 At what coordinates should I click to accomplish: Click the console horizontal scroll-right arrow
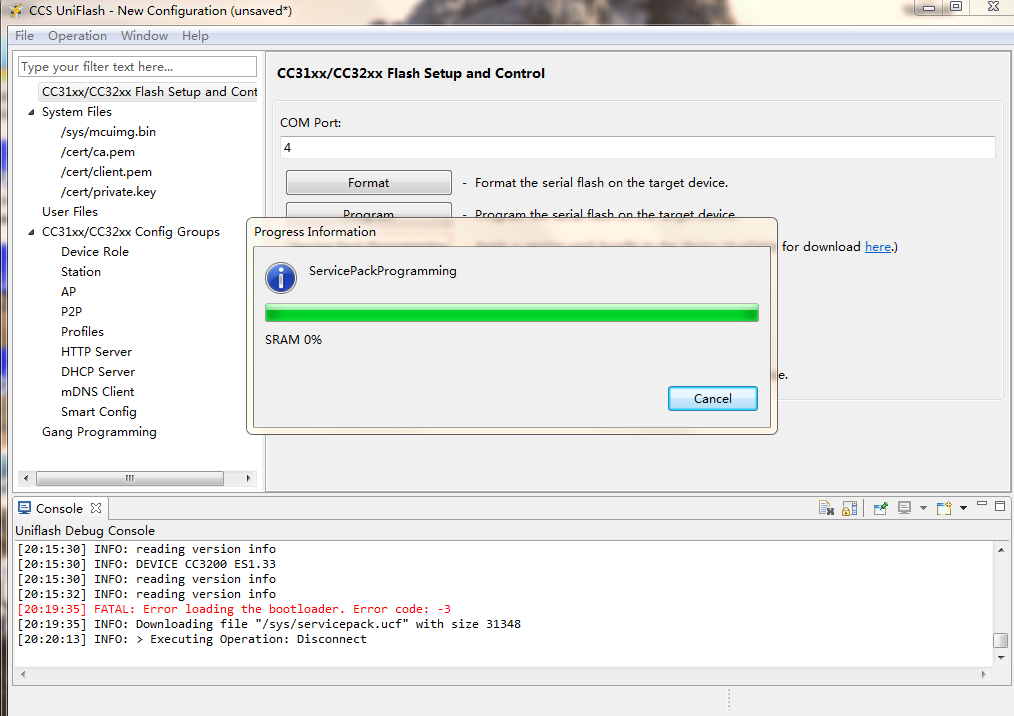[x=984, y=674]
